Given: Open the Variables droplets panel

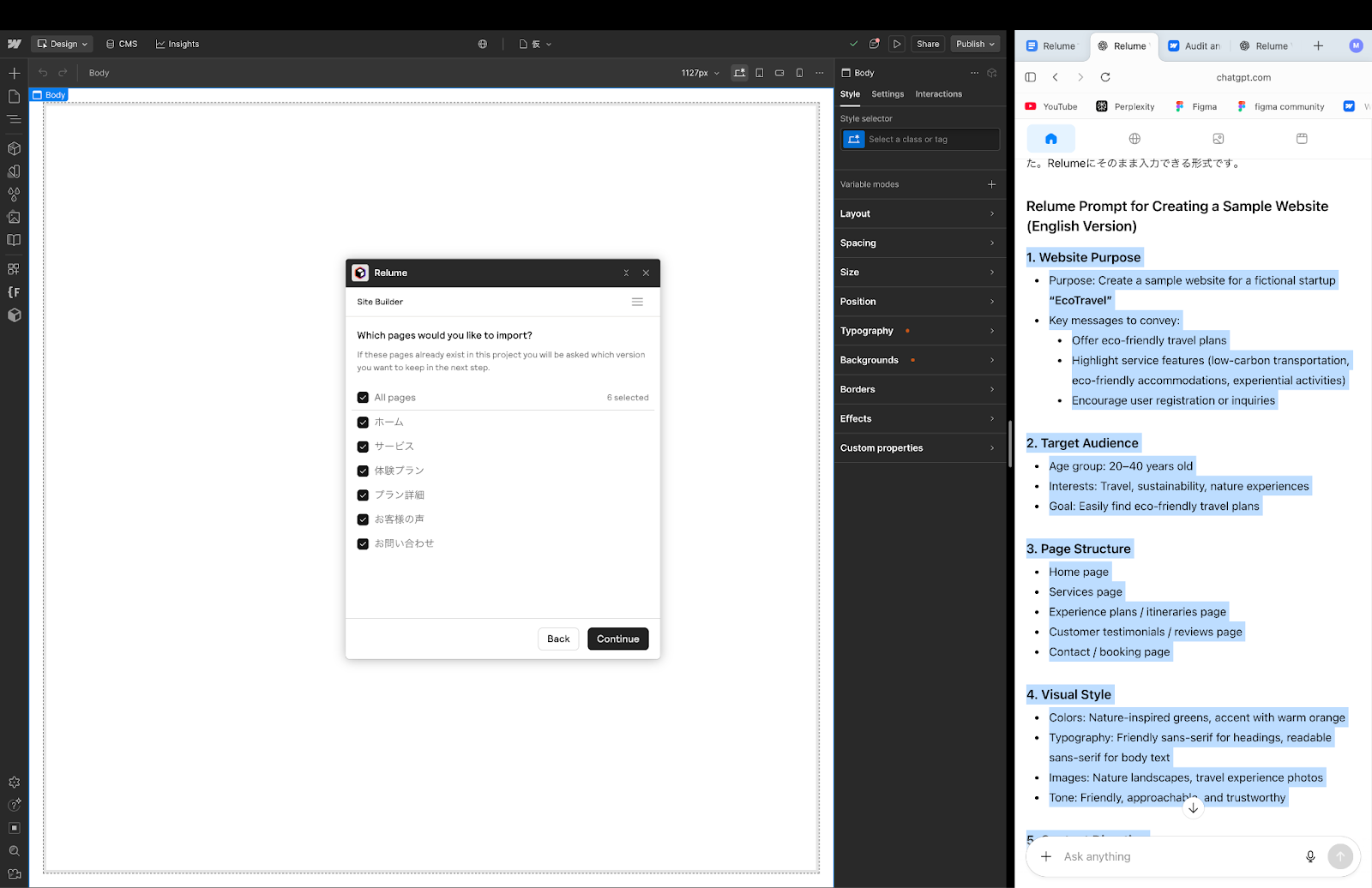Looking at the screenshot, I should [x=15, y=195].
